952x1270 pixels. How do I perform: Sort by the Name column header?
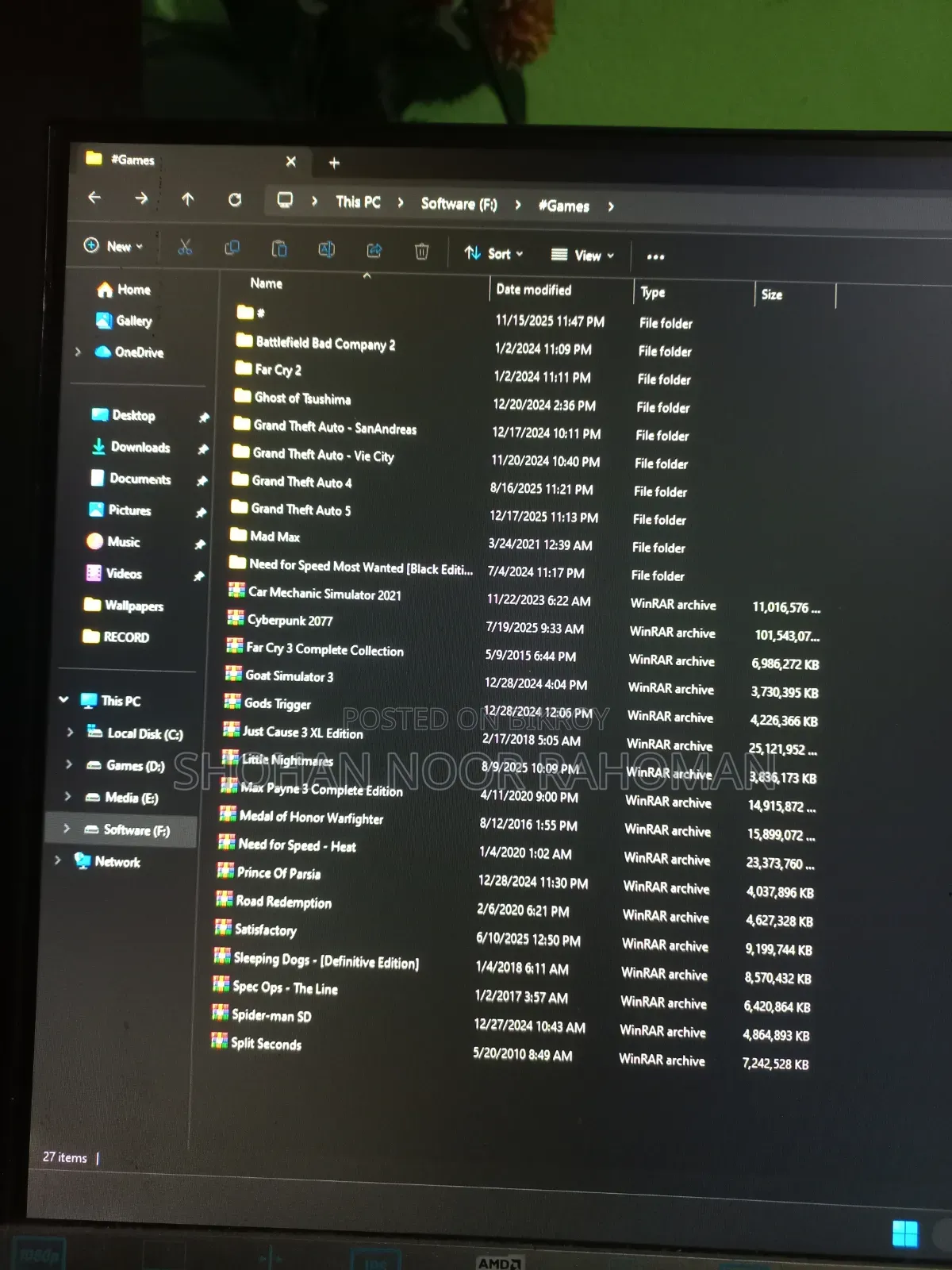tap(267, 283)
